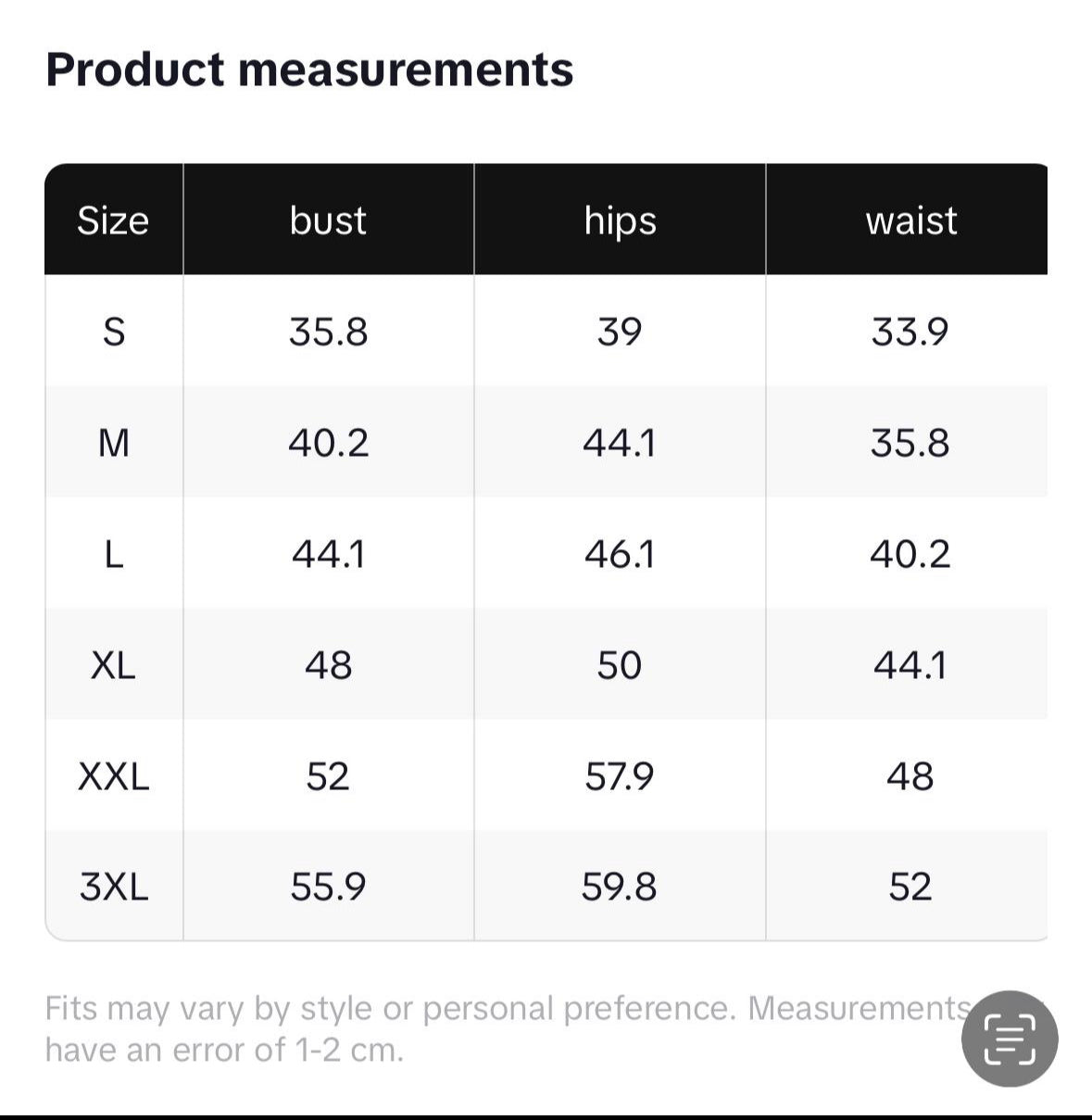Image resolution: width=1092 pixels, height=1120 pixels.
Task: Tap the bust value 35.8 for S
Action: point(328,332)
